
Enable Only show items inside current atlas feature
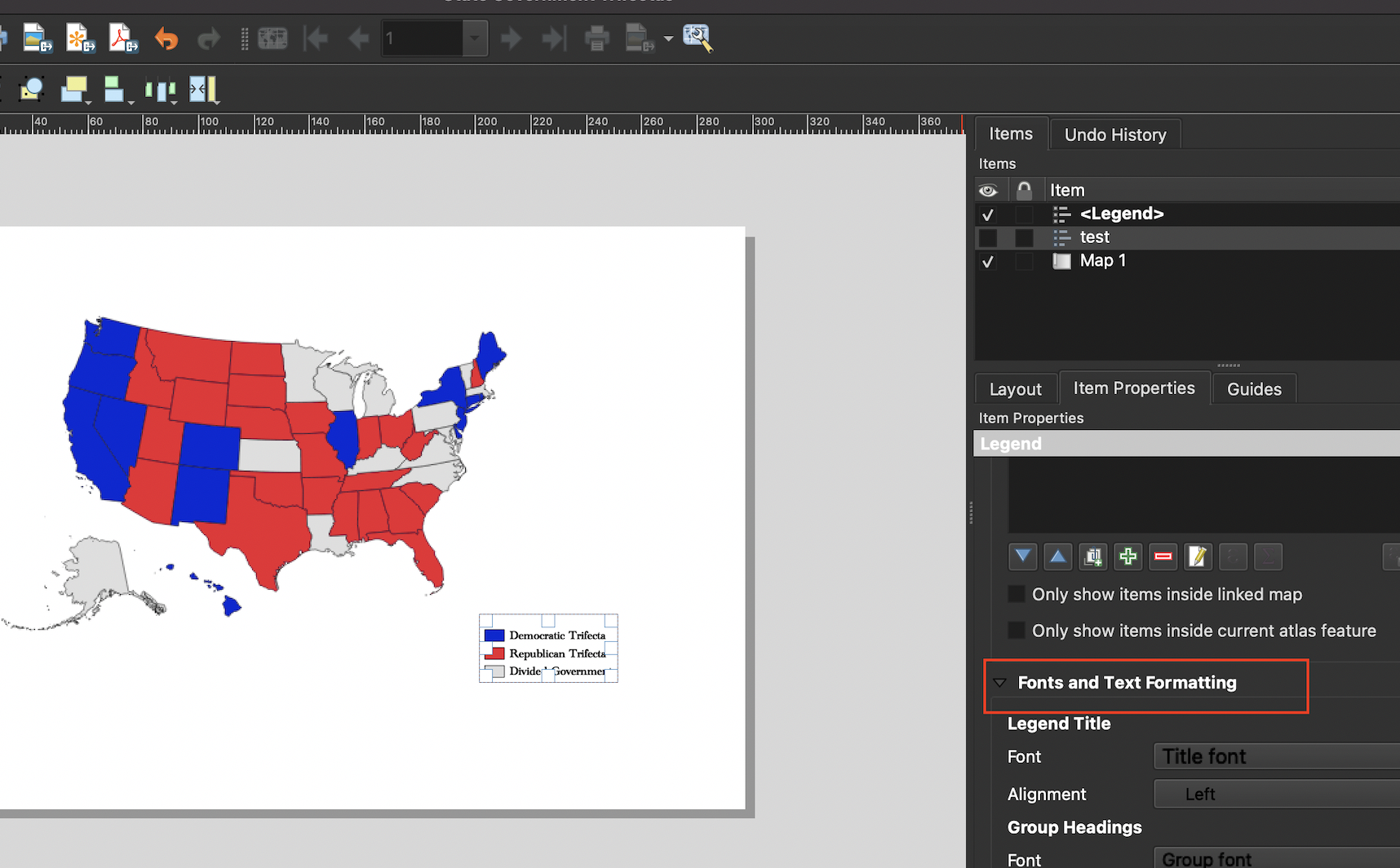pos(1017,631)
